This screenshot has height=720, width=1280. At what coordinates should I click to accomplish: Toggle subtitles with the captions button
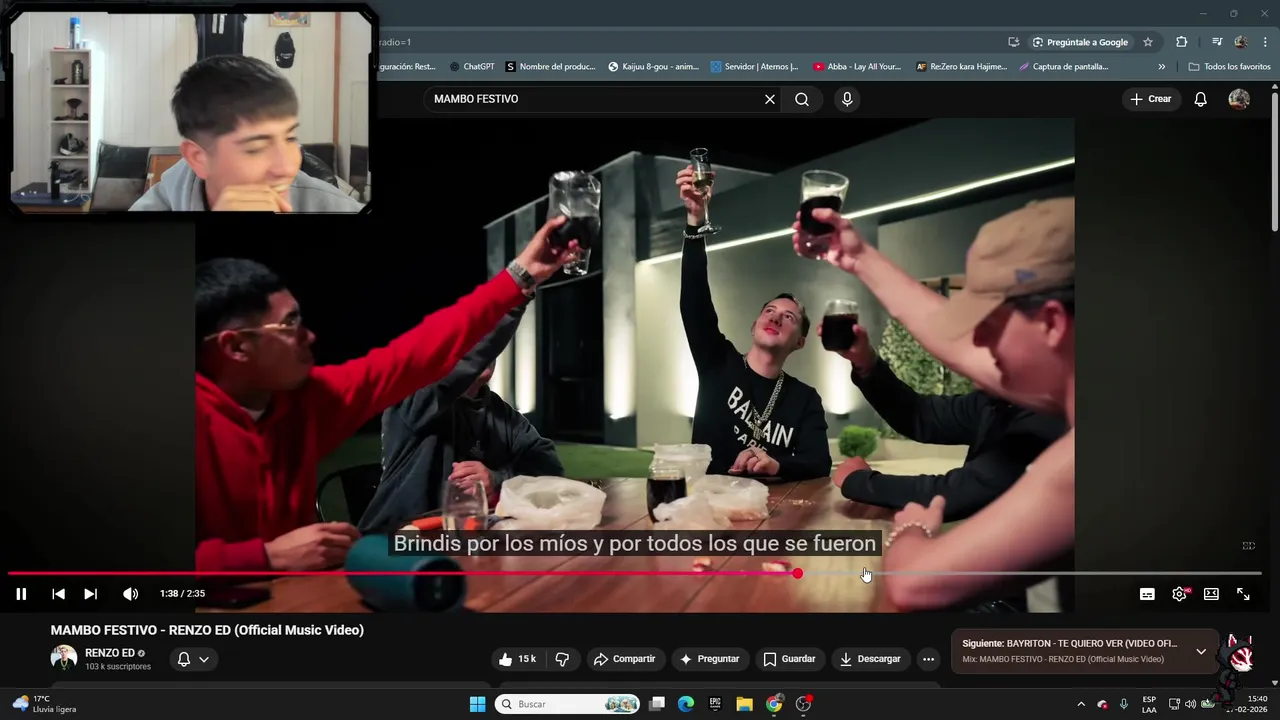pos(1147,594)
